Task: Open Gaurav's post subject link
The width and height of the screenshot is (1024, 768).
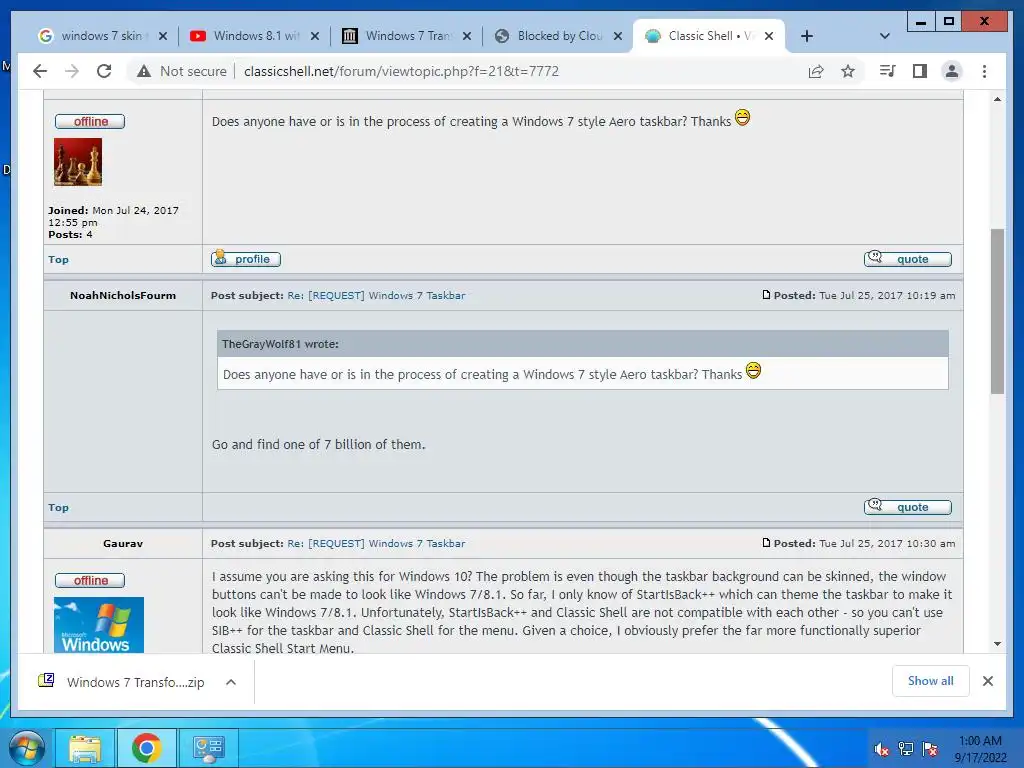Action: [376, 543]
